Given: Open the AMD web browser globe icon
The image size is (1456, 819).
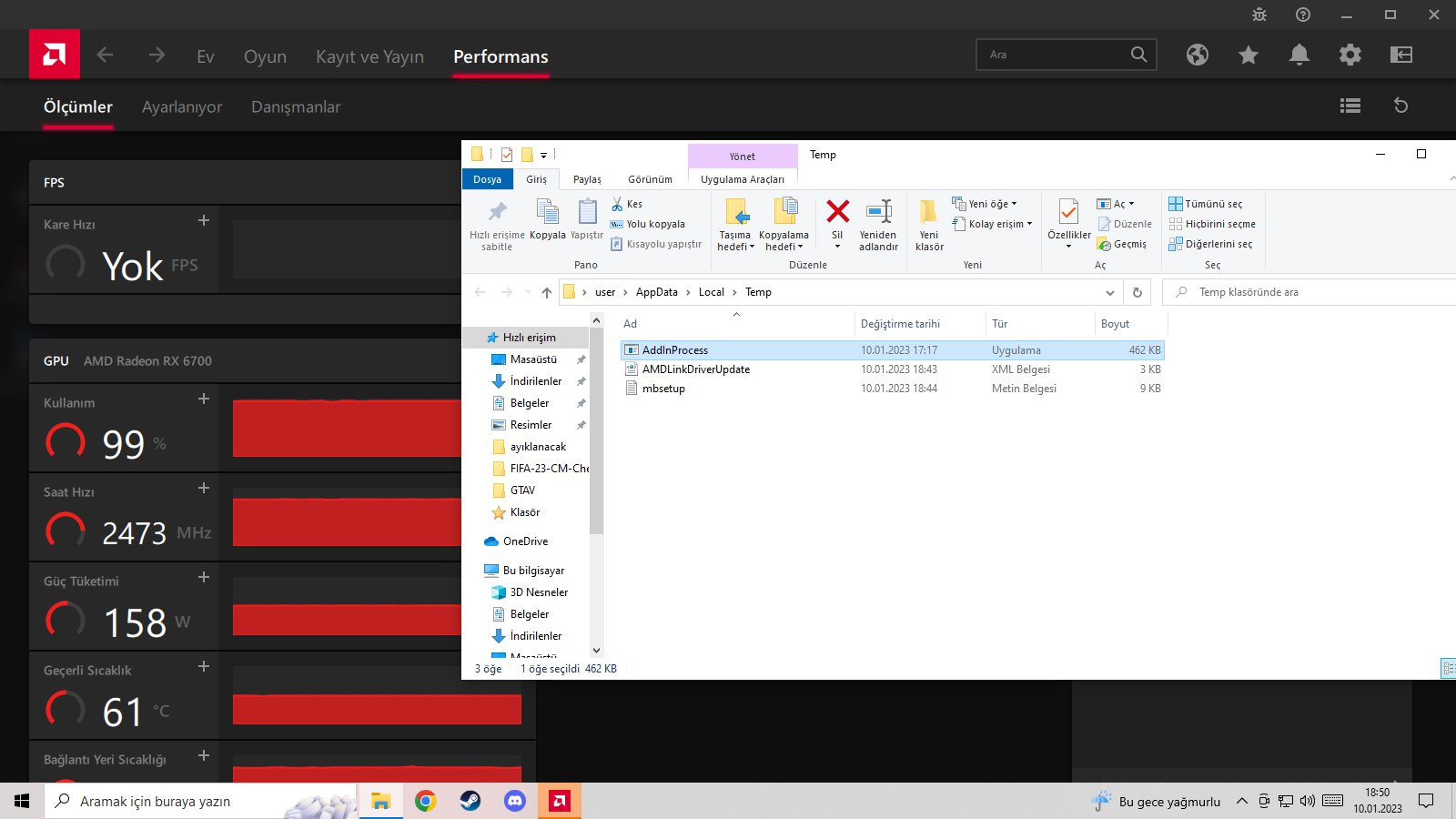Looking at the screenshot, I should (x=1198, y=55).
